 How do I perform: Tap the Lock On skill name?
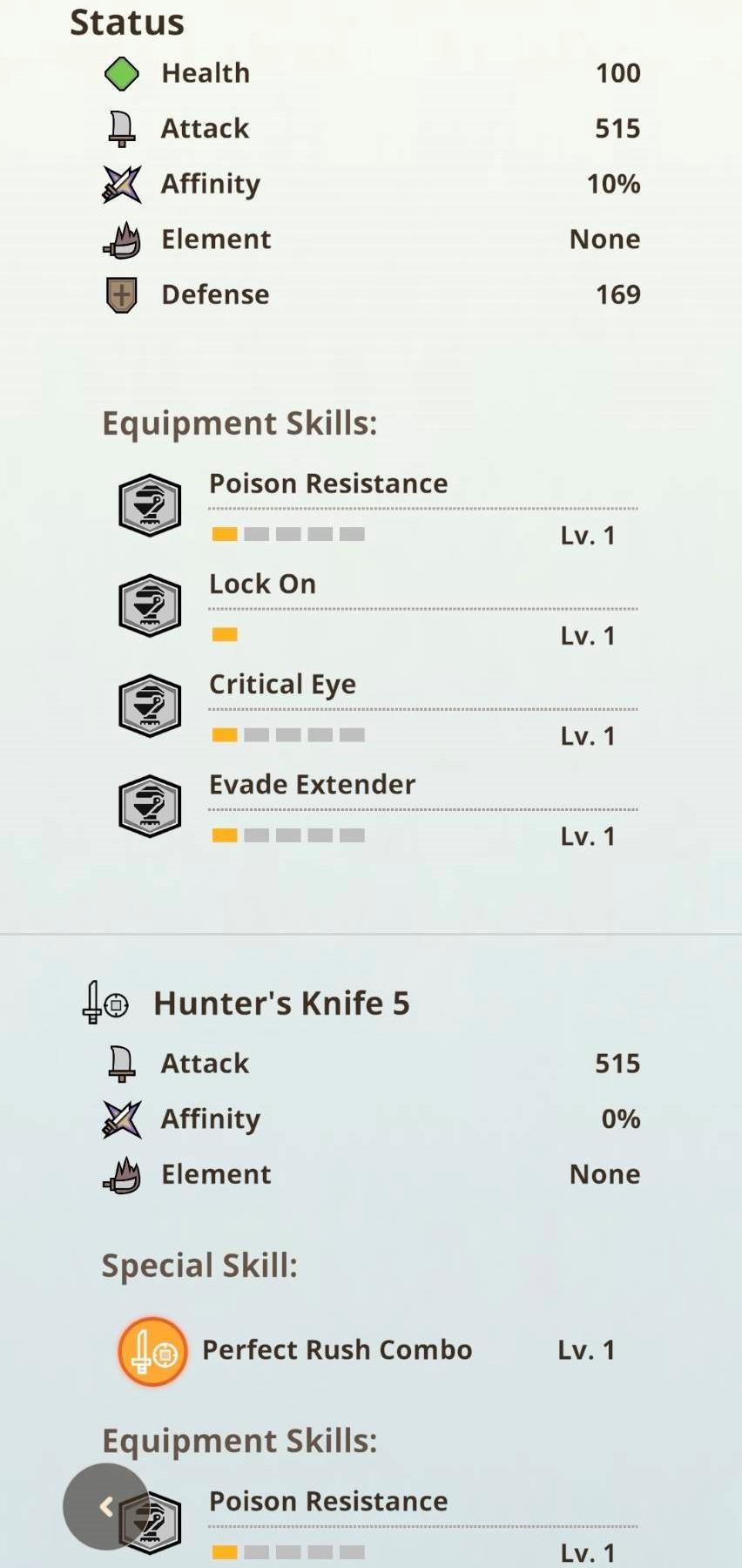tap(262, 584)
